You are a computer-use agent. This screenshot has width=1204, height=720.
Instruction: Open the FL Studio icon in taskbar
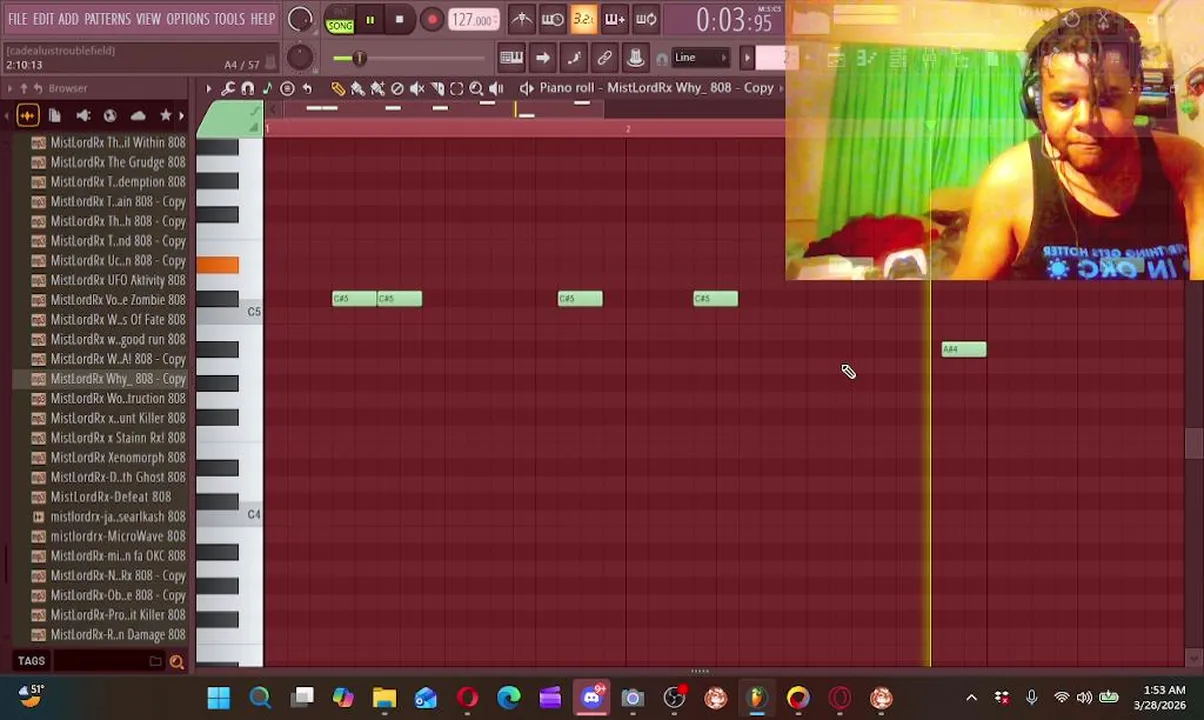point(756,697)
